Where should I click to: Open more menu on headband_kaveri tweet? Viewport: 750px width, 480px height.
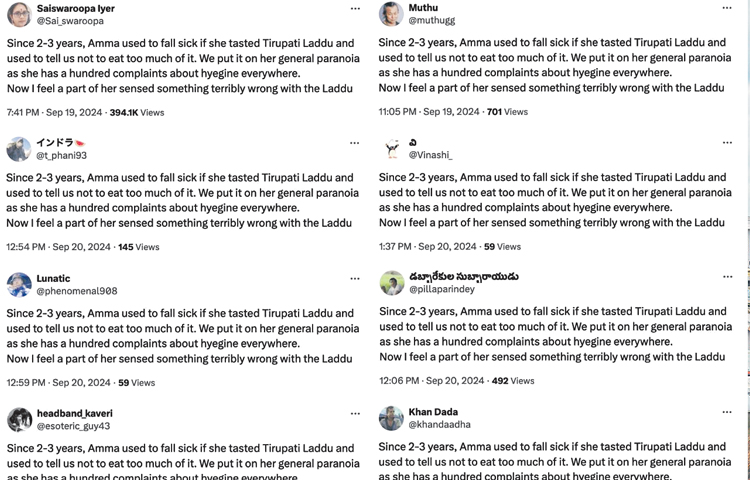point(355,414)
